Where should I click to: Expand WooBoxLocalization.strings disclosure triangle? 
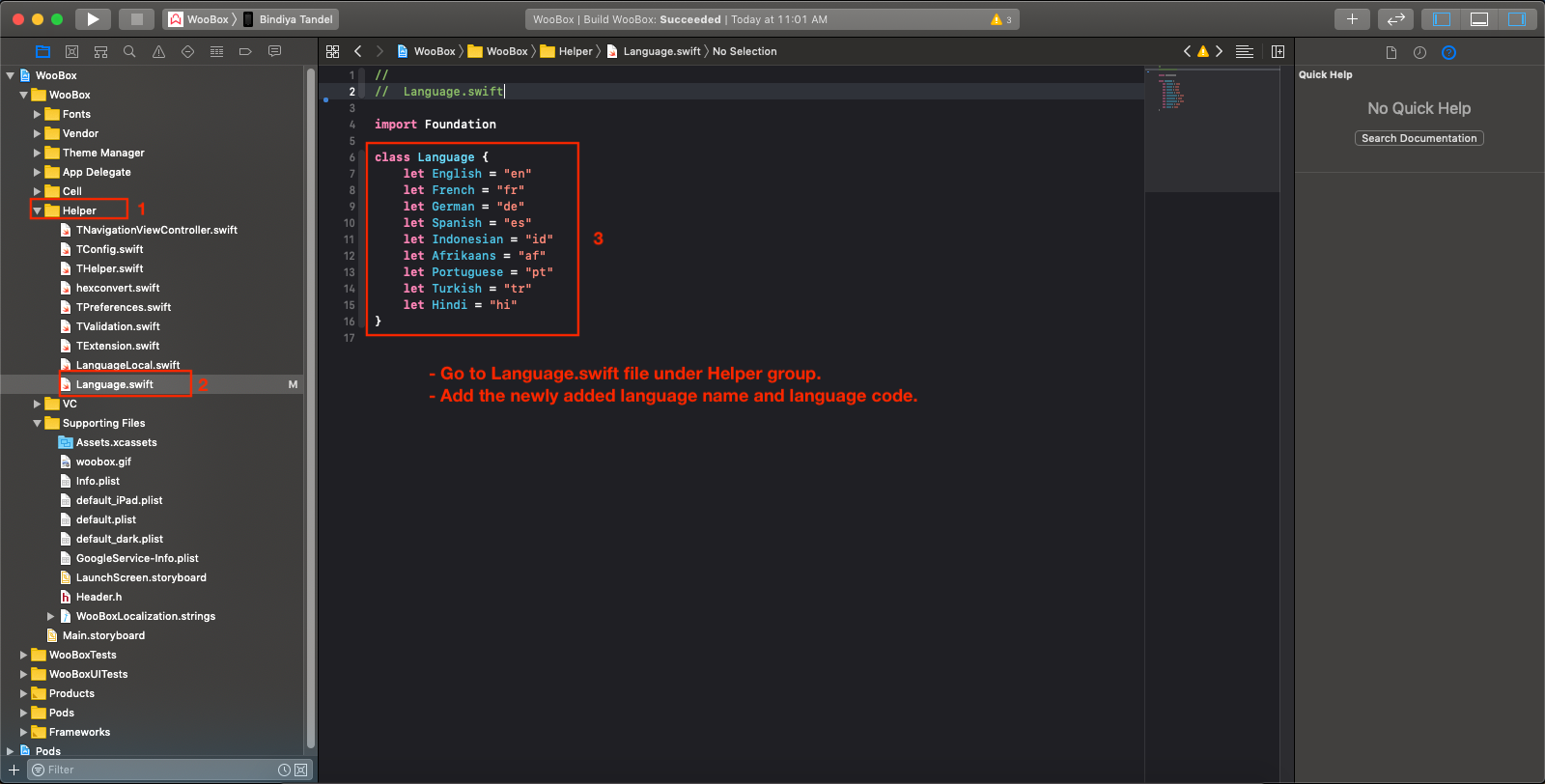click(51, 616)
